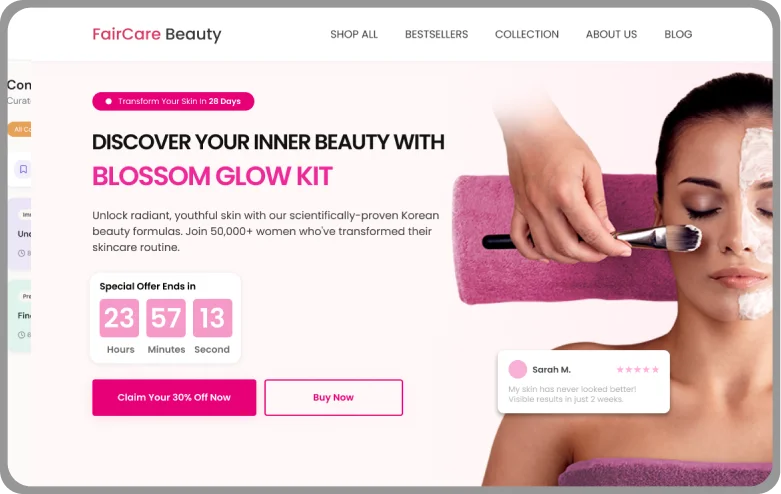The width and height of the screenshot is (781, 494).
Task: Click the bookmark icon on the left panel
Action: tap(23, 169)
